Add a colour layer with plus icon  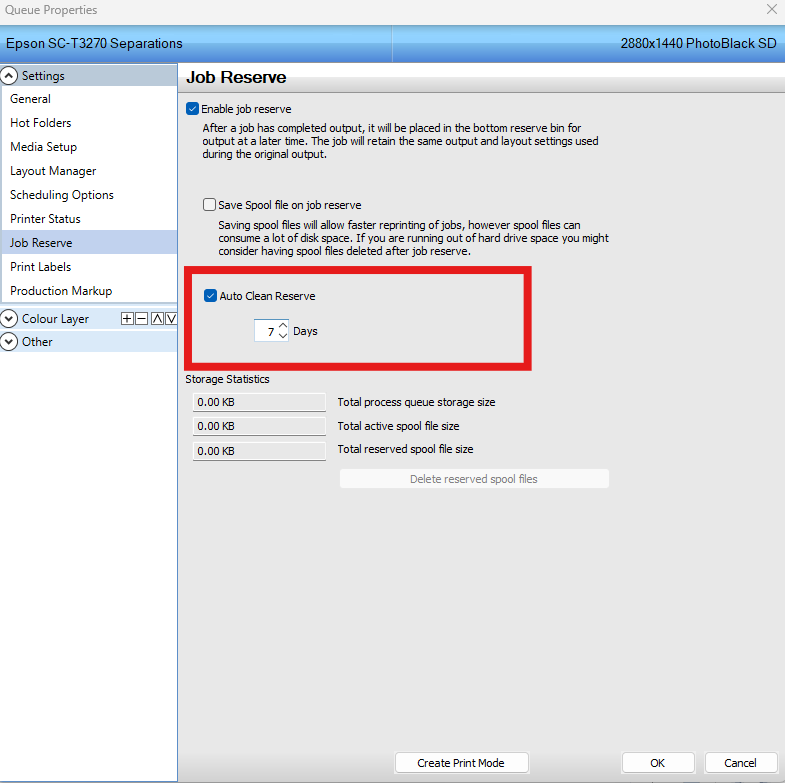(x=127, y=318)
